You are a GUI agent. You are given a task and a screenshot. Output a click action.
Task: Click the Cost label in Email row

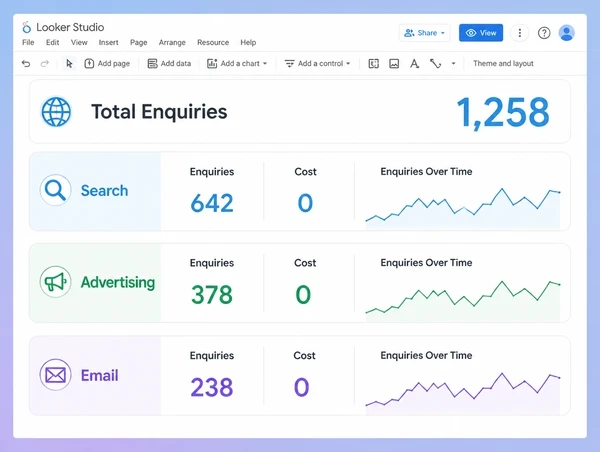tap(304, 356)
